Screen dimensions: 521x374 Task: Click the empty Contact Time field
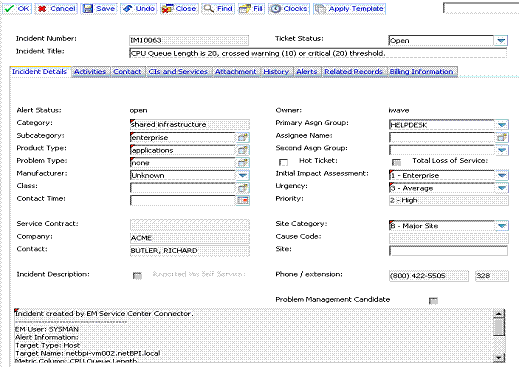pyautogui.click(x=183, y=200)
